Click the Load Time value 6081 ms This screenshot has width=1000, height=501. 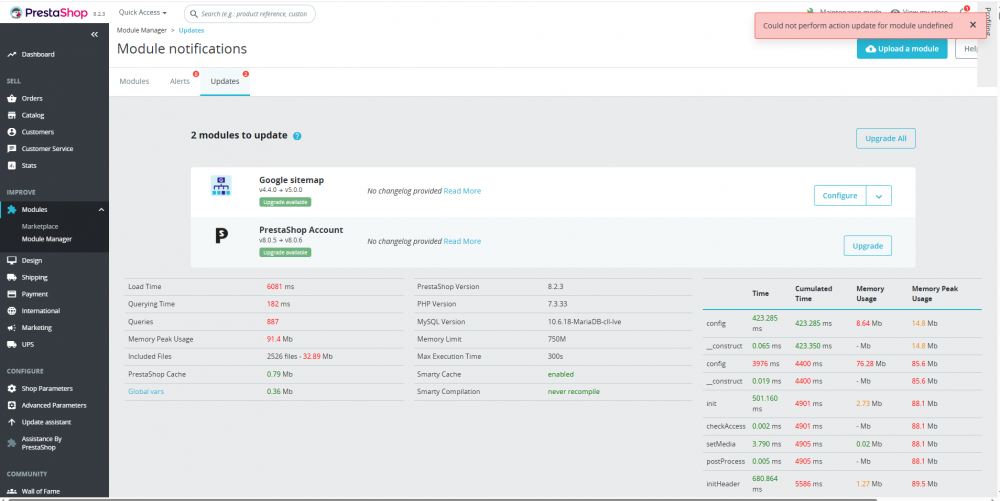281,286
